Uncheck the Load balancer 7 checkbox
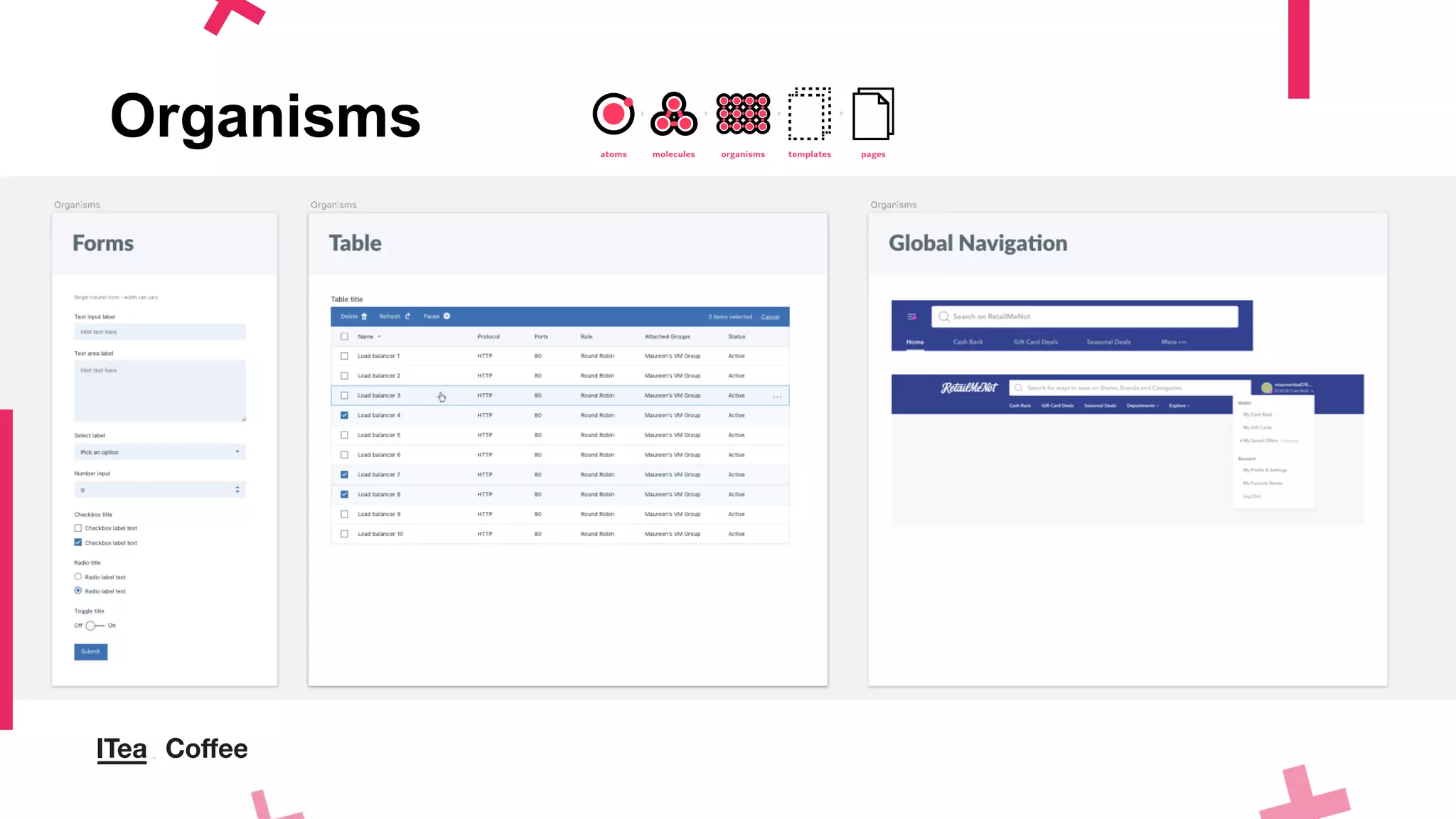 (x=344, y=474)
